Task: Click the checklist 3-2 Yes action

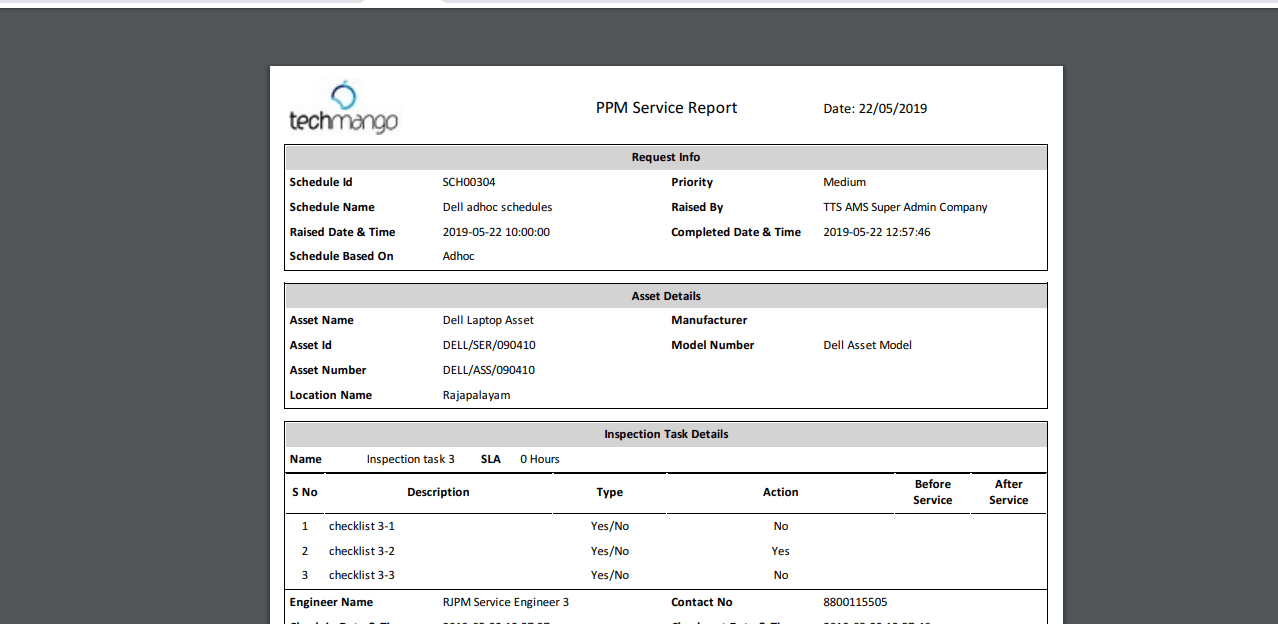Action: [780, 551]
